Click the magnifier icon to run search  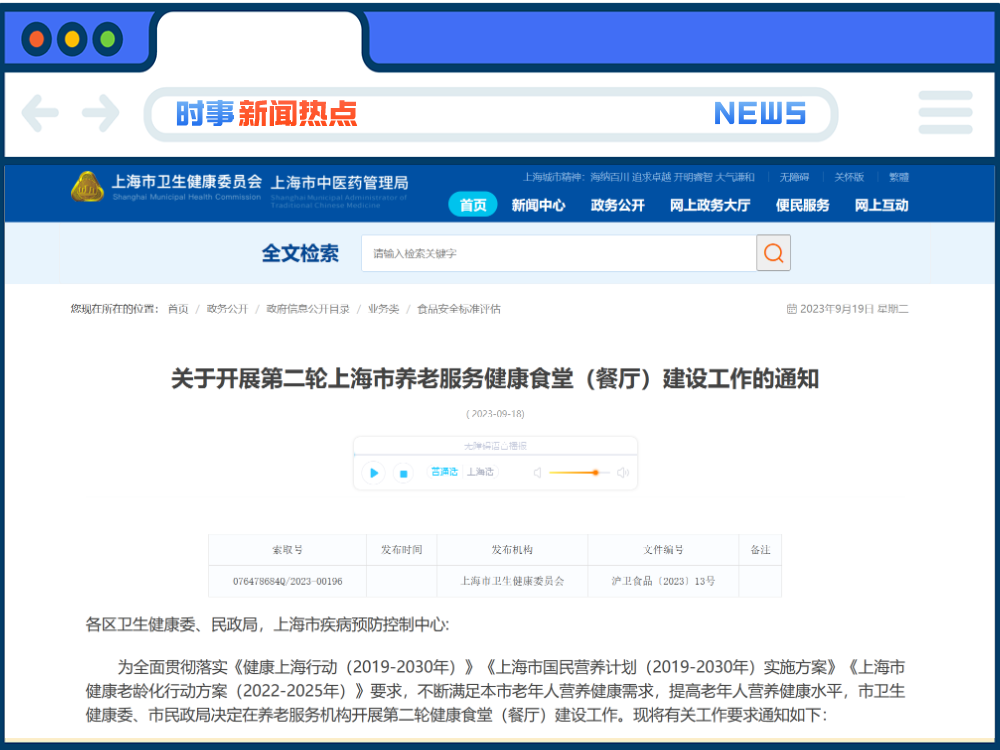click(x=773, y=252)
